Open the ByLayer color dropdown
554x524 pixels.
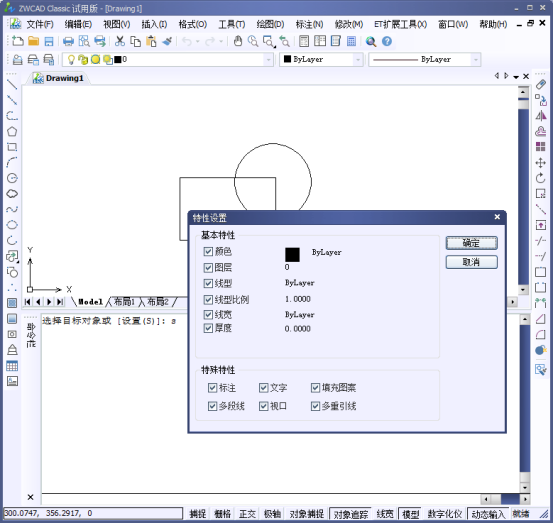[358, 60]
